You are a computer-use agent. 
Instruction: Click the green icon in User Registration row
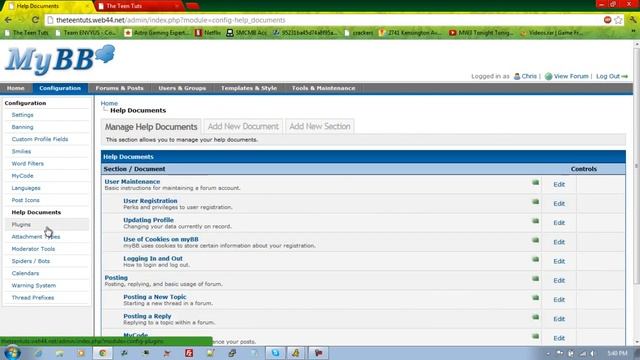(x=536, y=202)
